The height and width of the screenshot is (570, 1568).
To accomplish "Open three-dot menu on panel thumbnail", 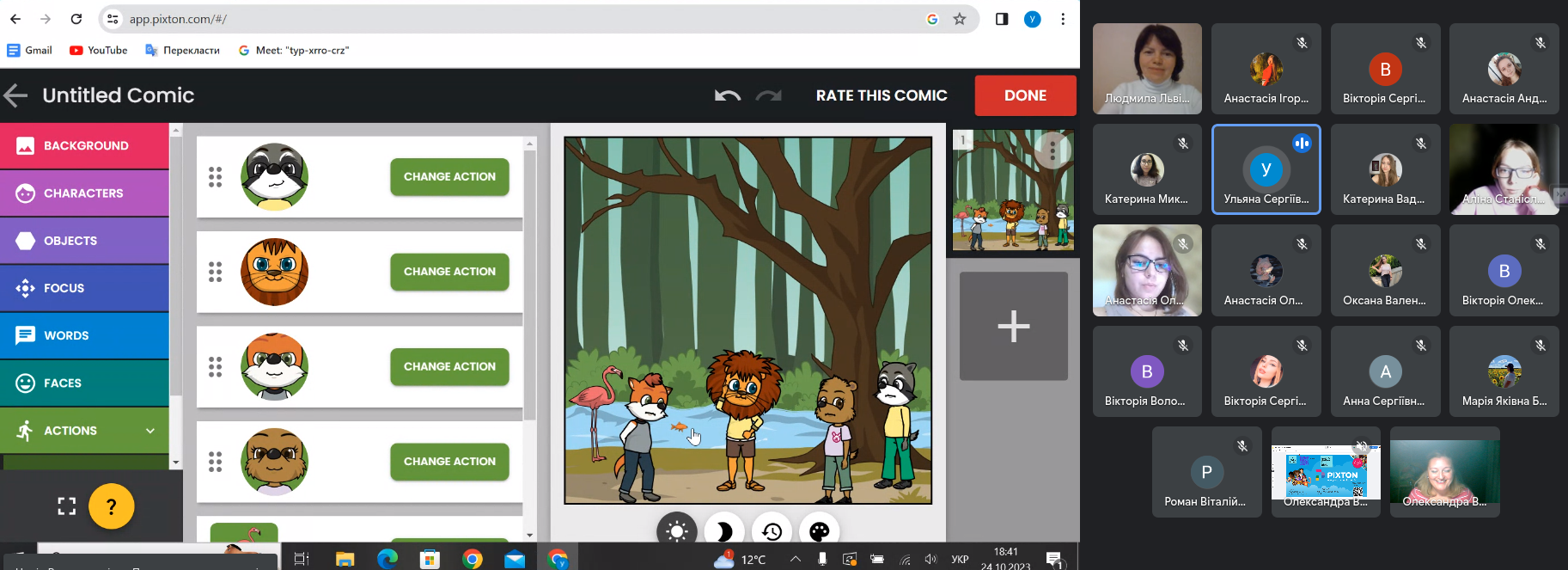I will (x=1052, y=151).
